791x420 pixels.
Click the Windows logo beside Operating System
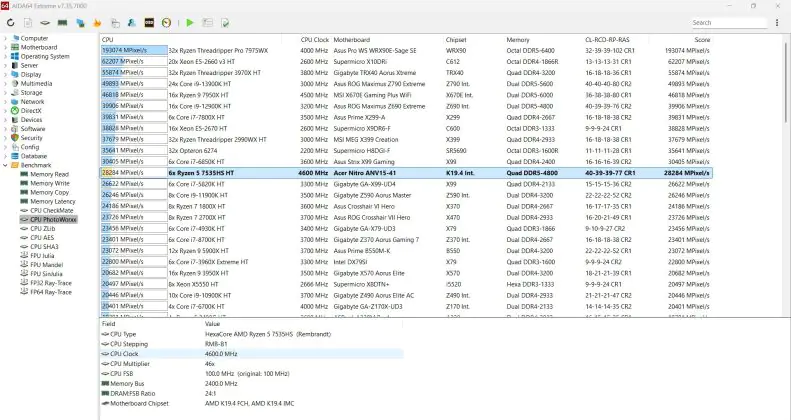15,56
